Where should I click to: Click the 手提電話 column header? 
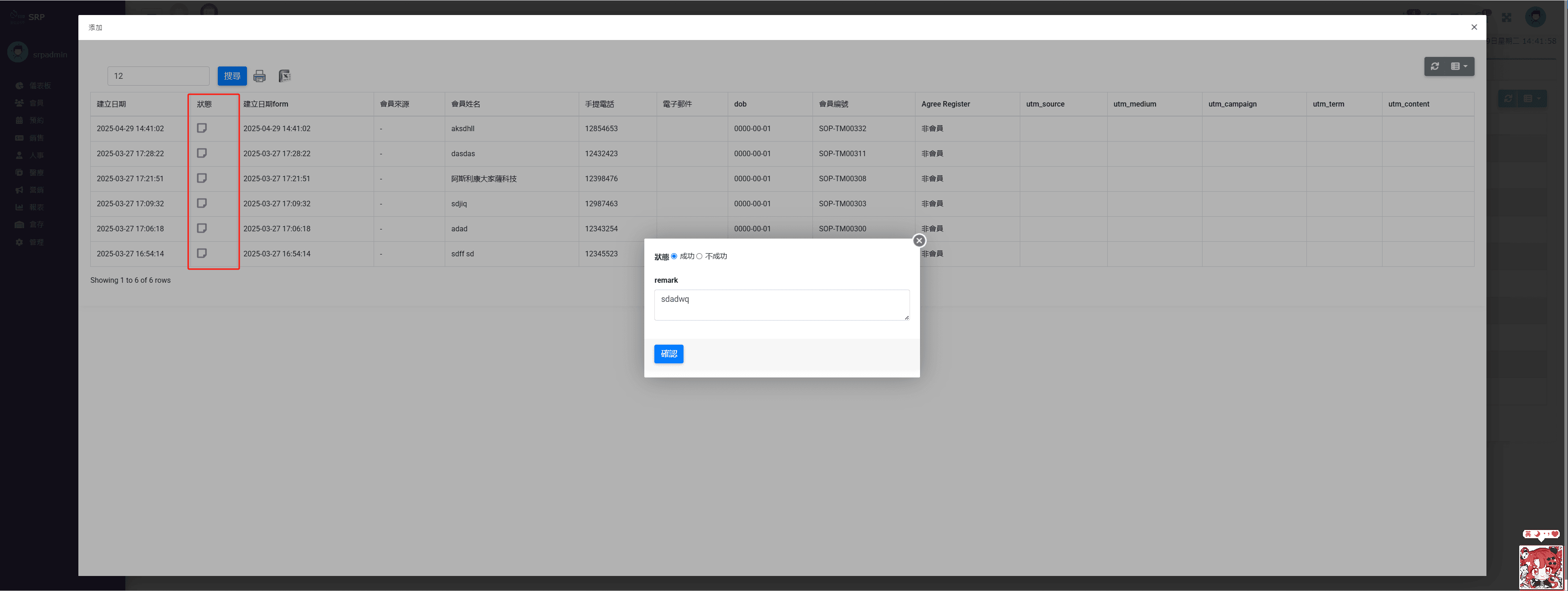[x=600, y=104]
